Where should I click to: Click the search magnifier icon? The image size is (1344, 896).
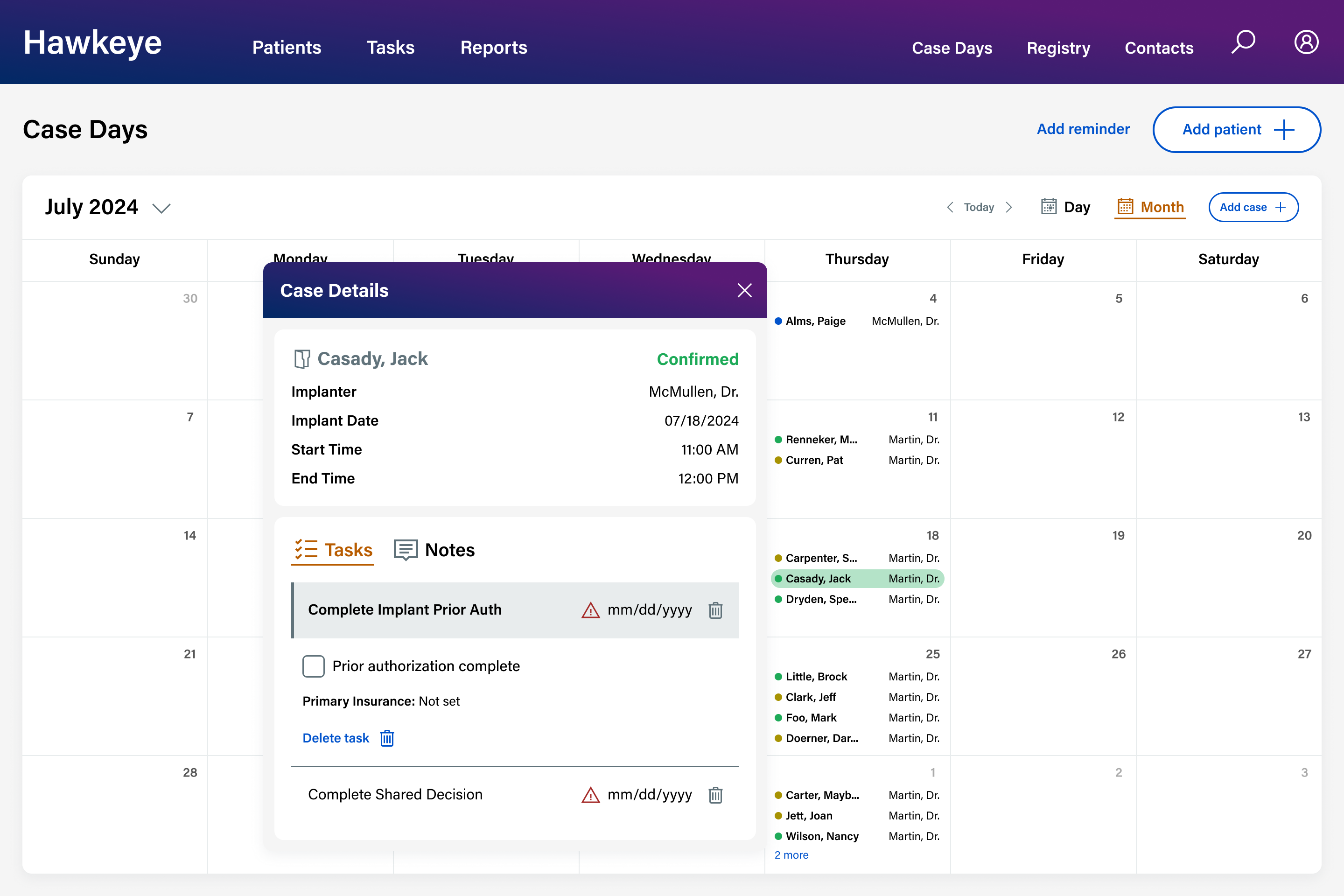coord(1243,42)
